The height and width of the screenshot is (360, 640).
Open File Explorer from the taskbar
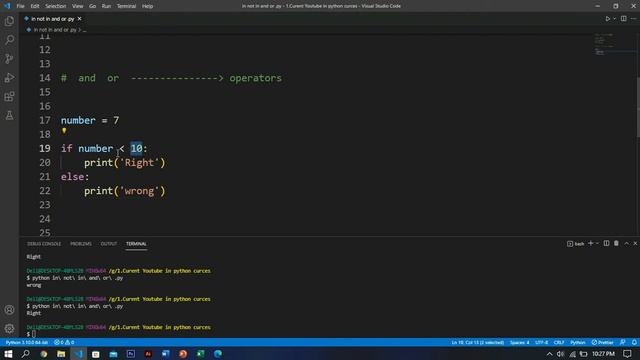tap(61, 354)
